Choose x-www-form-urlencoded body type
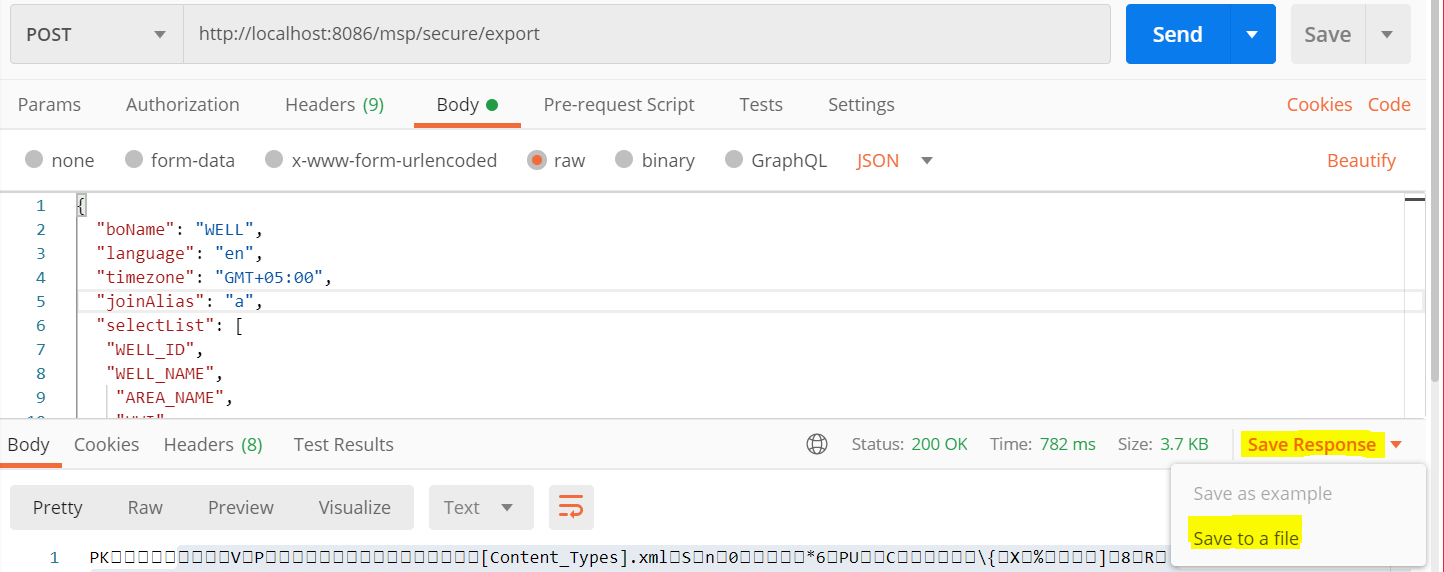 274,160
